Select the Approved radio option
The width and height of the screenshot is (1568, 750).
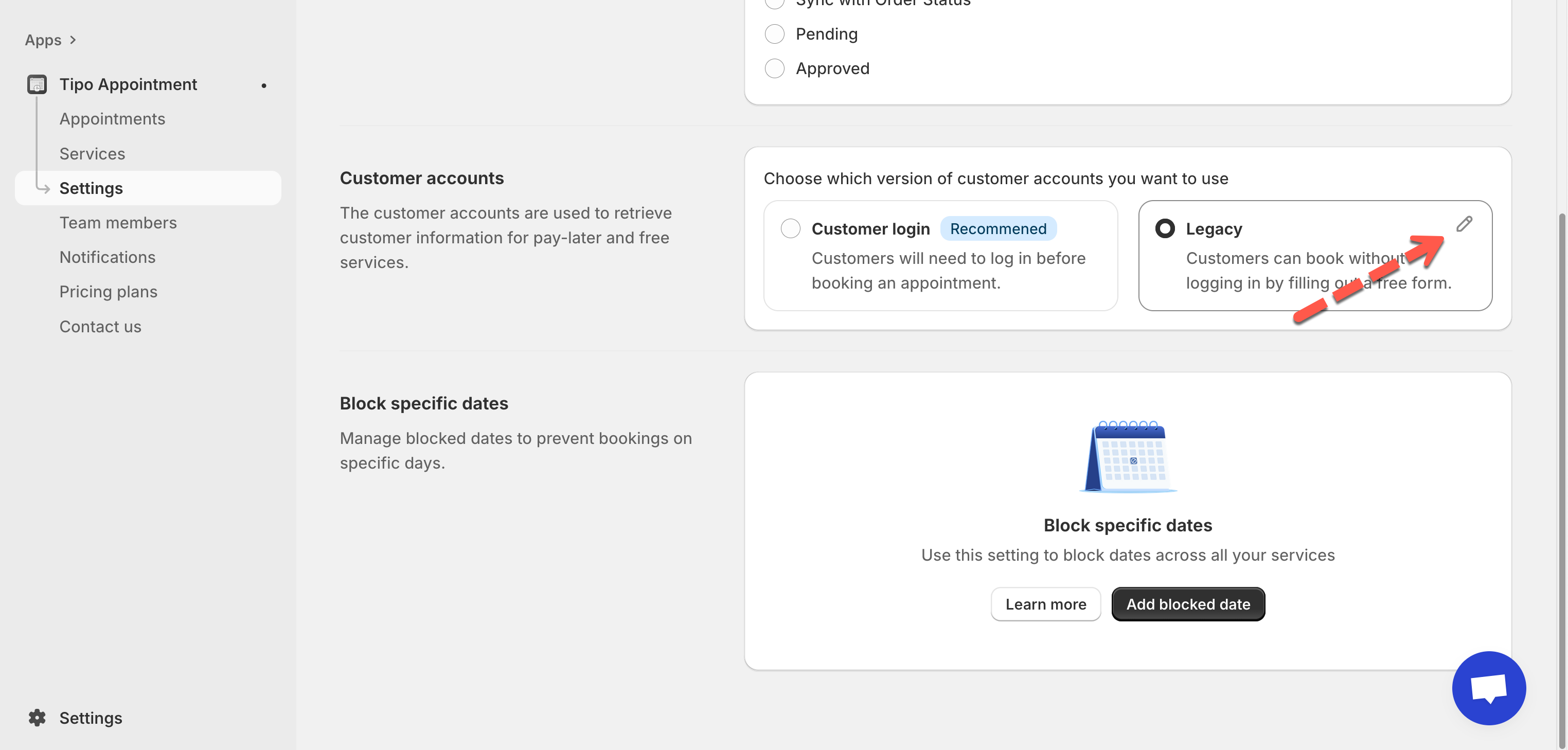[774, 68]
